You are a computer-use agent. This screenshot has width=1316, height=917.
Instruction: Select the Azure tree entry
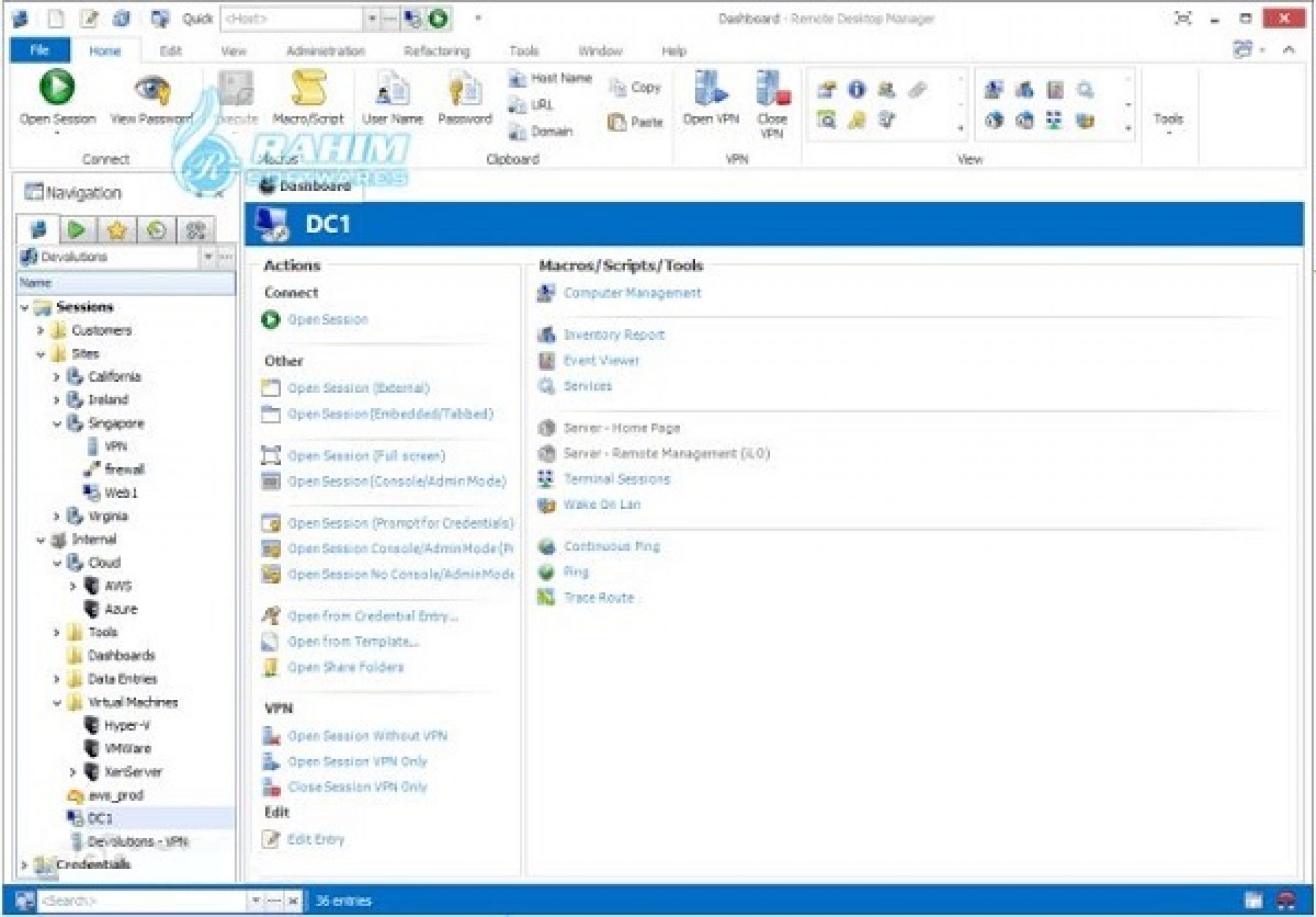point(120,609)
